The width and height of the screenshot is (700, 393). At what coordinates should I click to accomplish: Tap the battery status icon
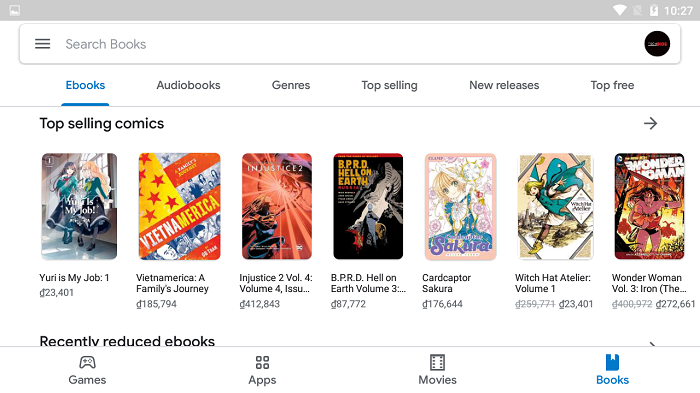(x=654, y=10)
